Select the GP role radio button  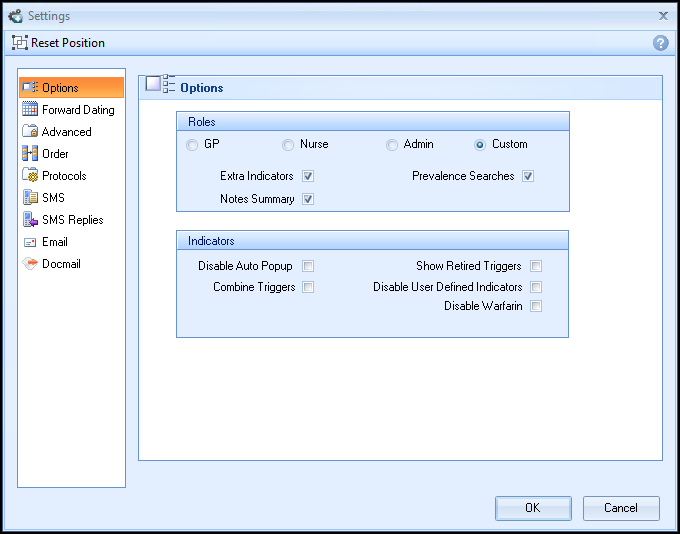[192, 145]
